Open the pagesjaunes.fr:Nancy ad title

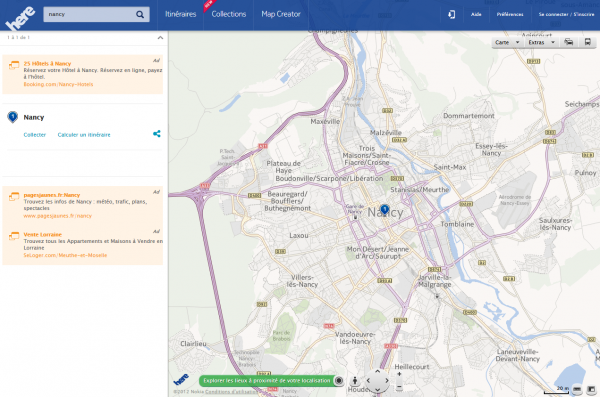(x=52, y=195)
